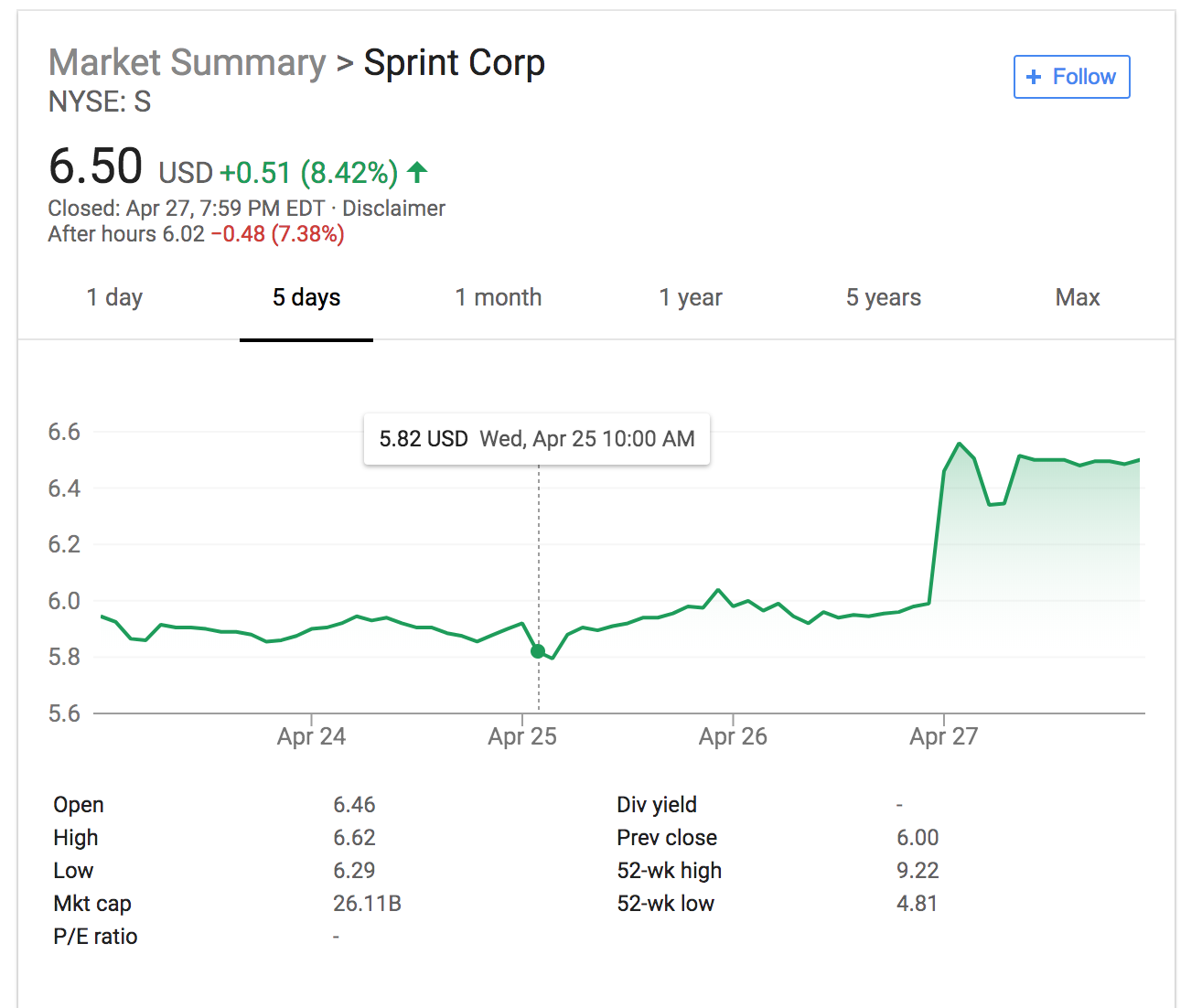Select the 5 years tab
The height and width of the screenshot is (1008, 1202).
(883, 297)
